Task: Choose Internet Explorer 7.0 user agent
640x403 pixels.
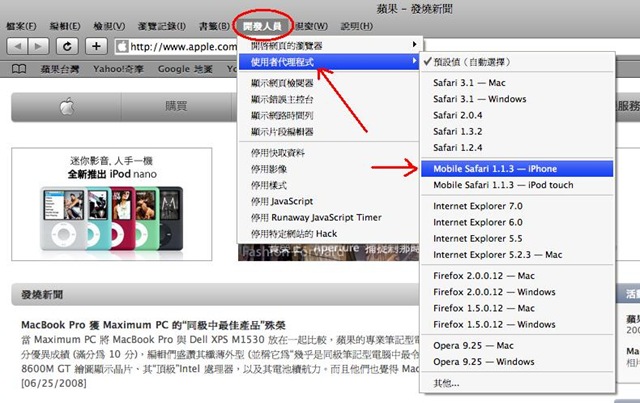Action: click(517, 206)
